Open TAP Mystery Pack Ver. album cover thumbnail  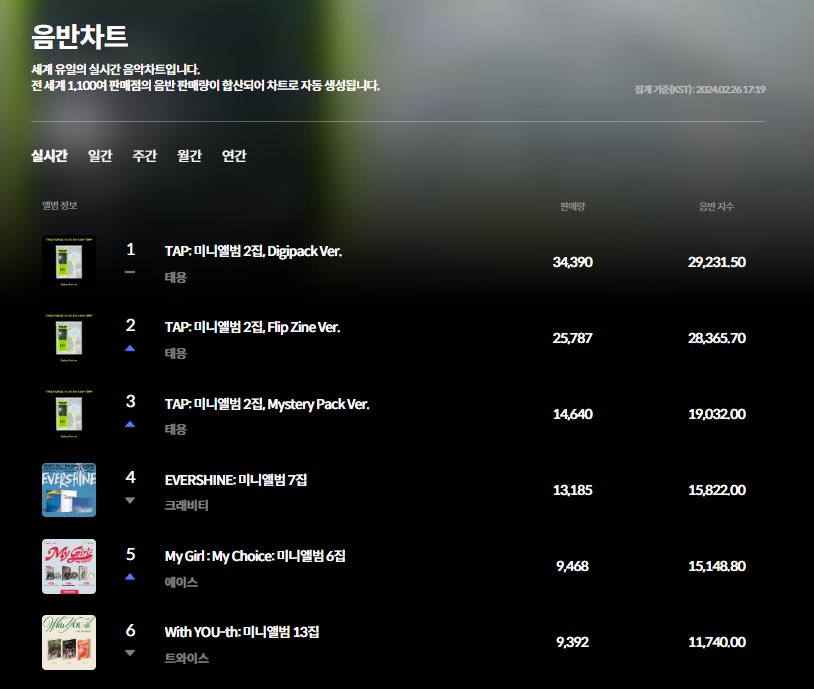69,414
